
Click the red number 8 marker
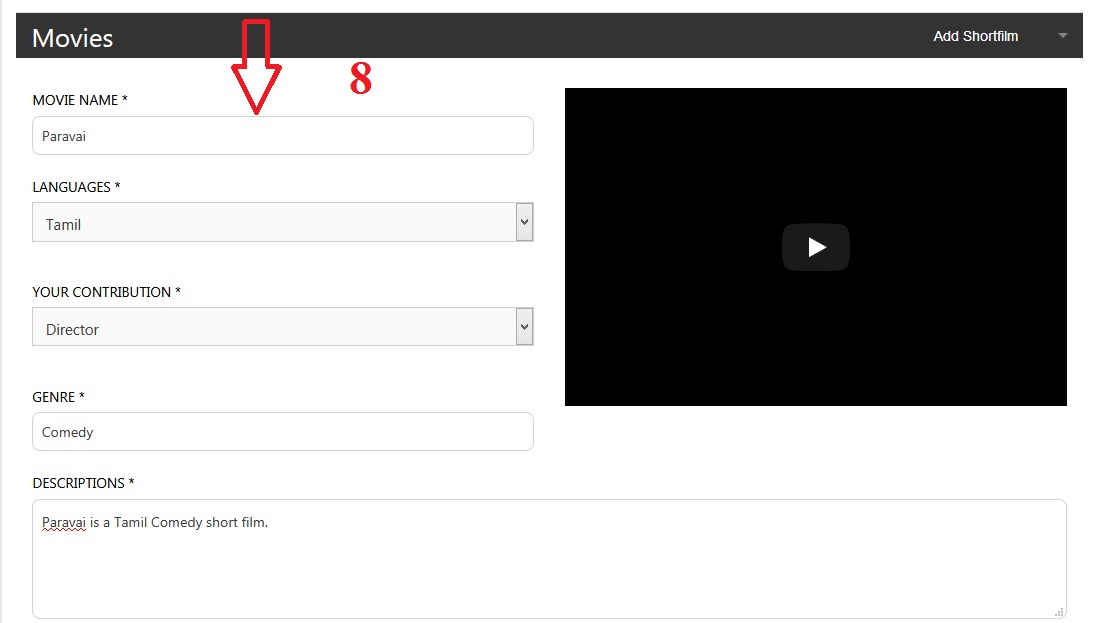[x=360, y=78]
